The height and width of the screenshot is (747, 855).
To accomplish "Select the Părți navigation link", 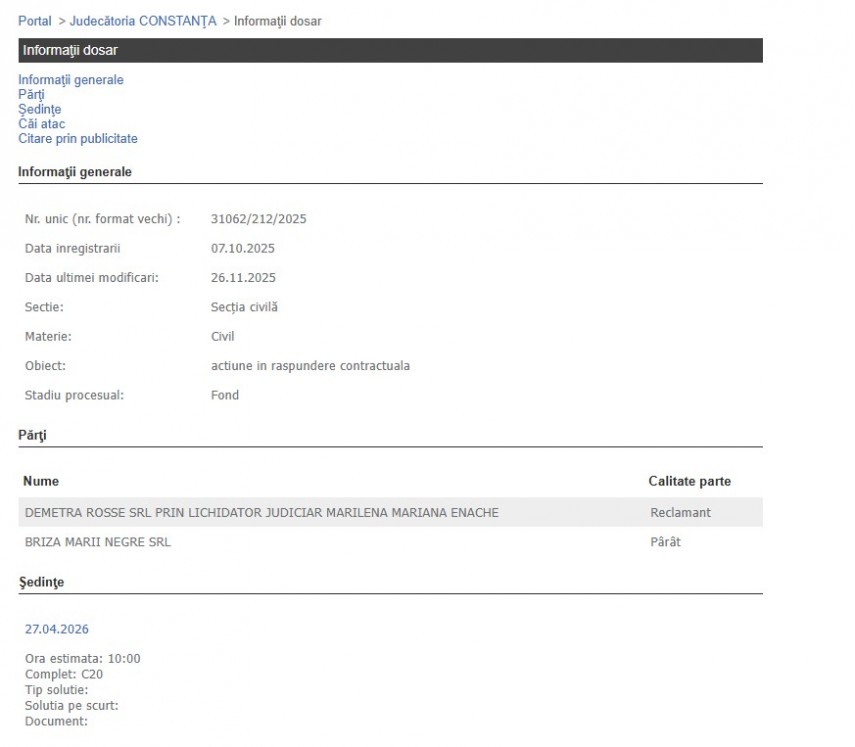I will [31, 95].
